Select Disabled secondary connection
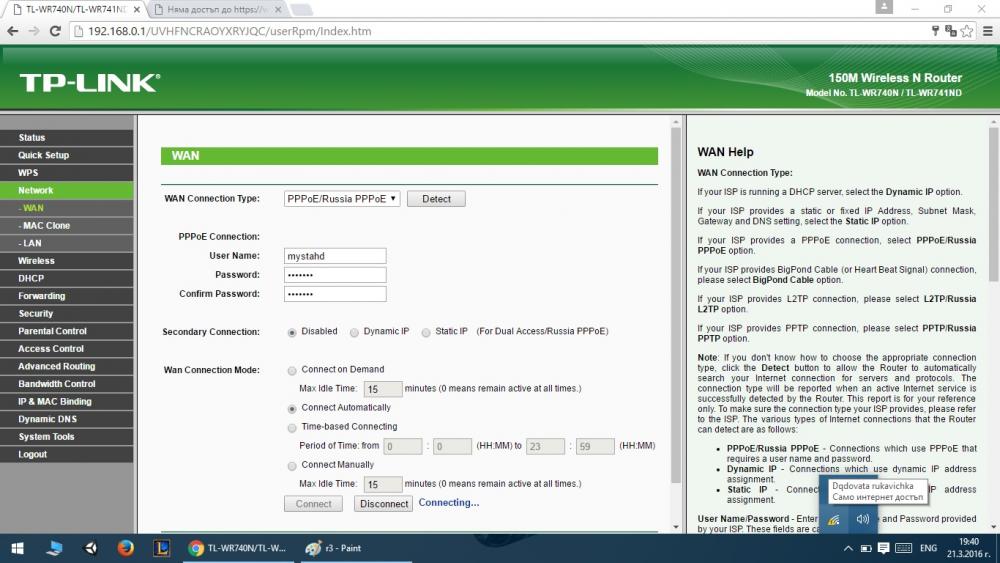 [x=291, y=332]
